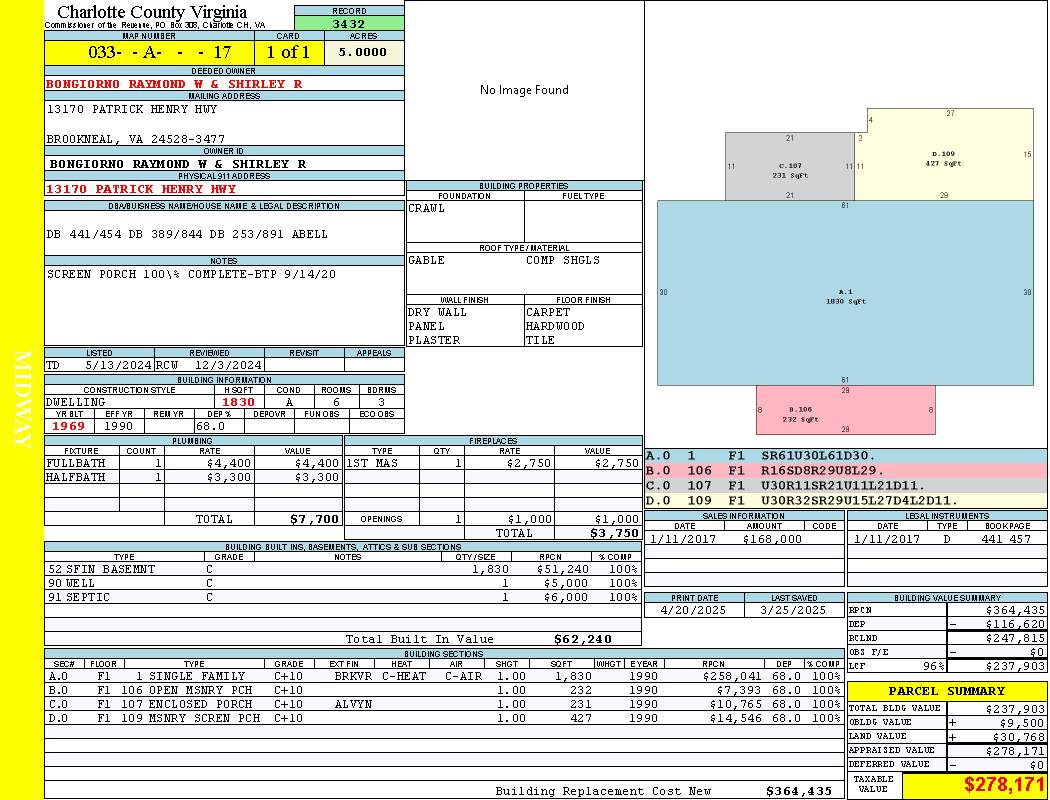Image resolution: width=1050 pixels, height=800 pixels.
Task: Click the red H SQFT value 1830
Action: 238,402
